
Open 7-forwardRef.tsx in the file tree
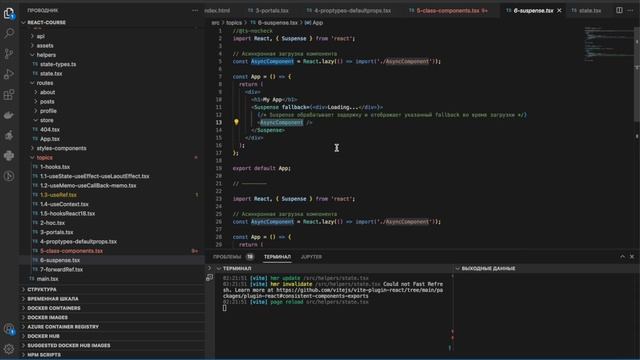pyautogui.click(x=61, y=269)
